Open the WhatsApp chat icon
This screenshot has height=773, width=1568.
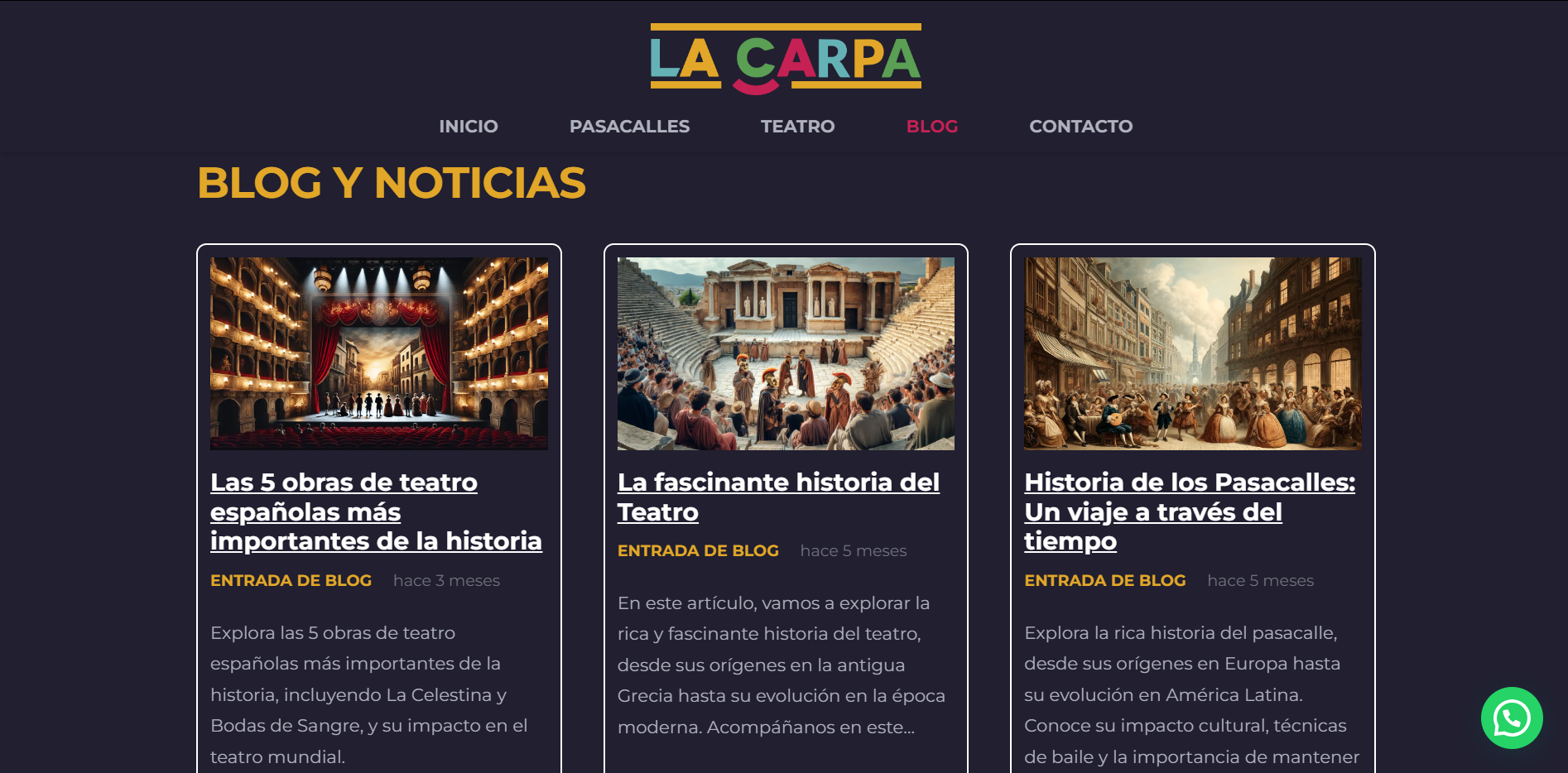coord(1512,718)
